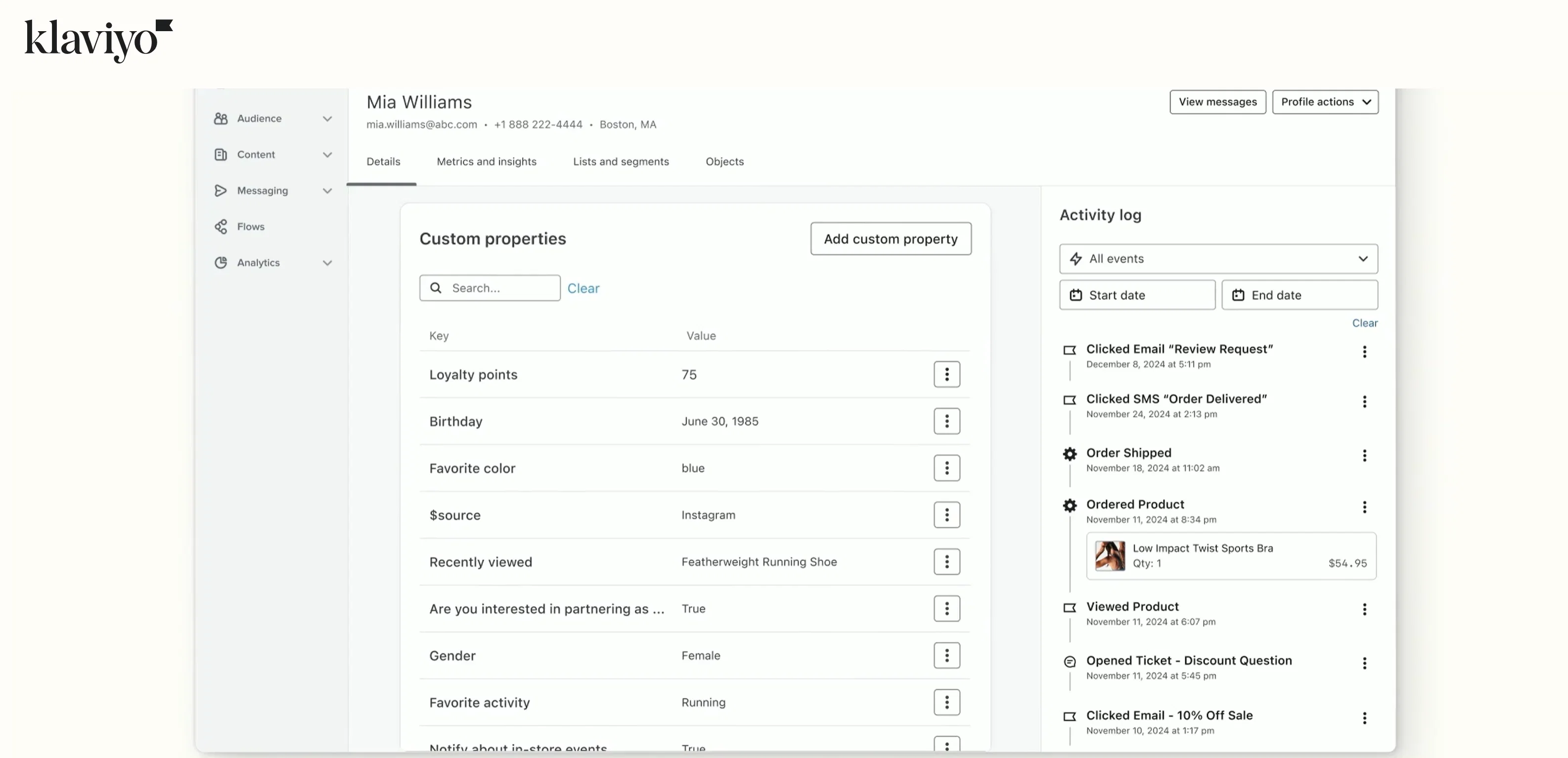Click the search magnifier icon in Custom properties

pos(436,288)
